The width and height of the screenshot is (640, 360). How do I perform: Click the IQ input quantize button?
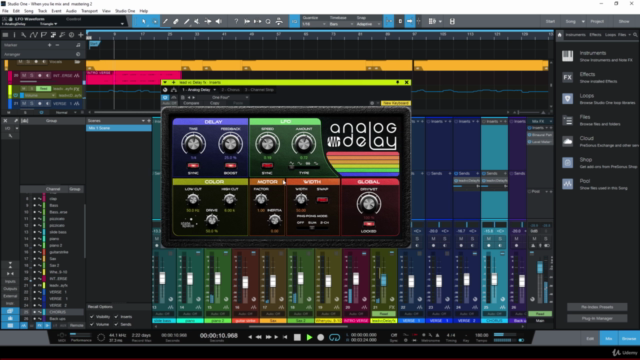click(294, 21)
